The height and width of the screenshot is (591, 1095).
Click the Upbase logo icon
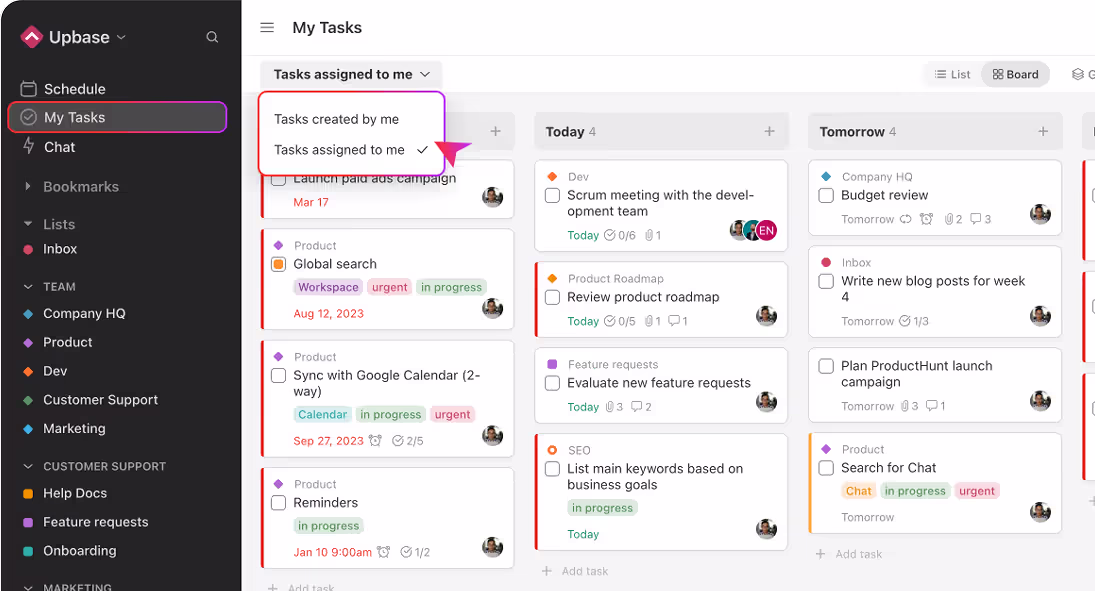(x=32, y=37)
